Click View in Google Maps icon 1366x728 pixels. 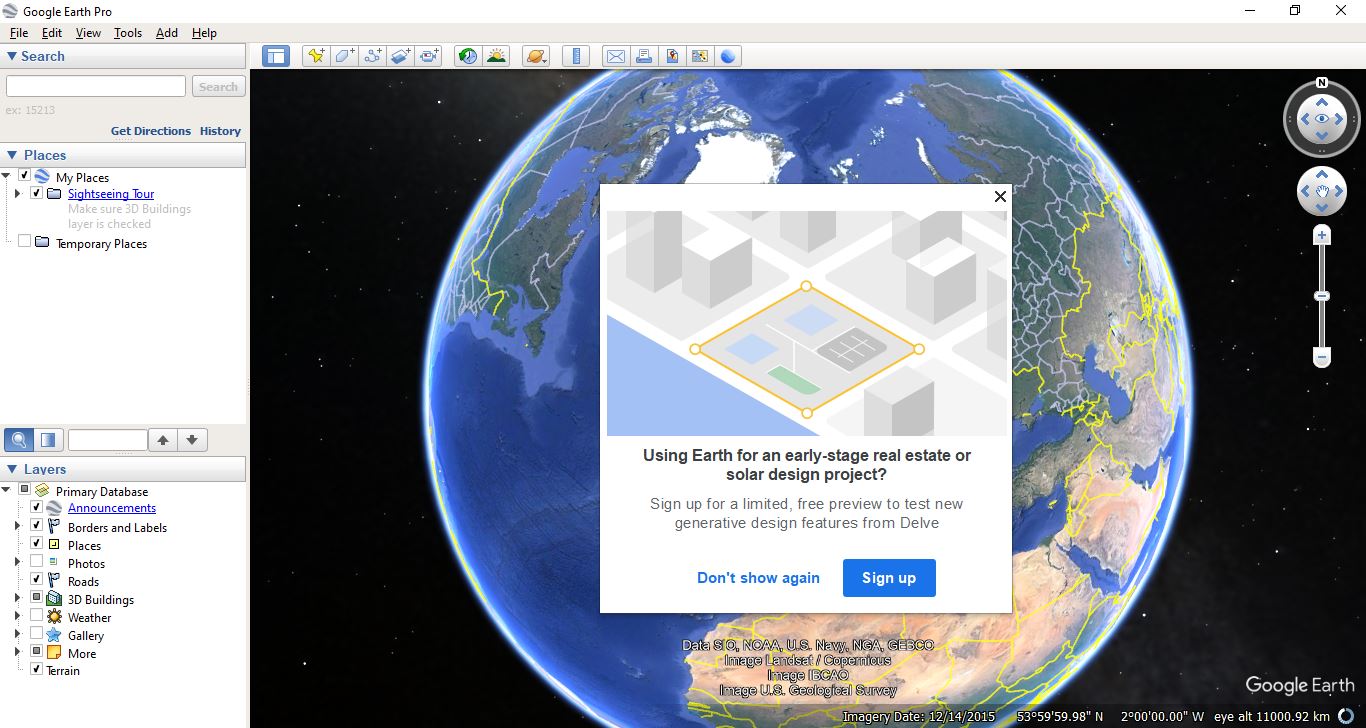point(700,56)
